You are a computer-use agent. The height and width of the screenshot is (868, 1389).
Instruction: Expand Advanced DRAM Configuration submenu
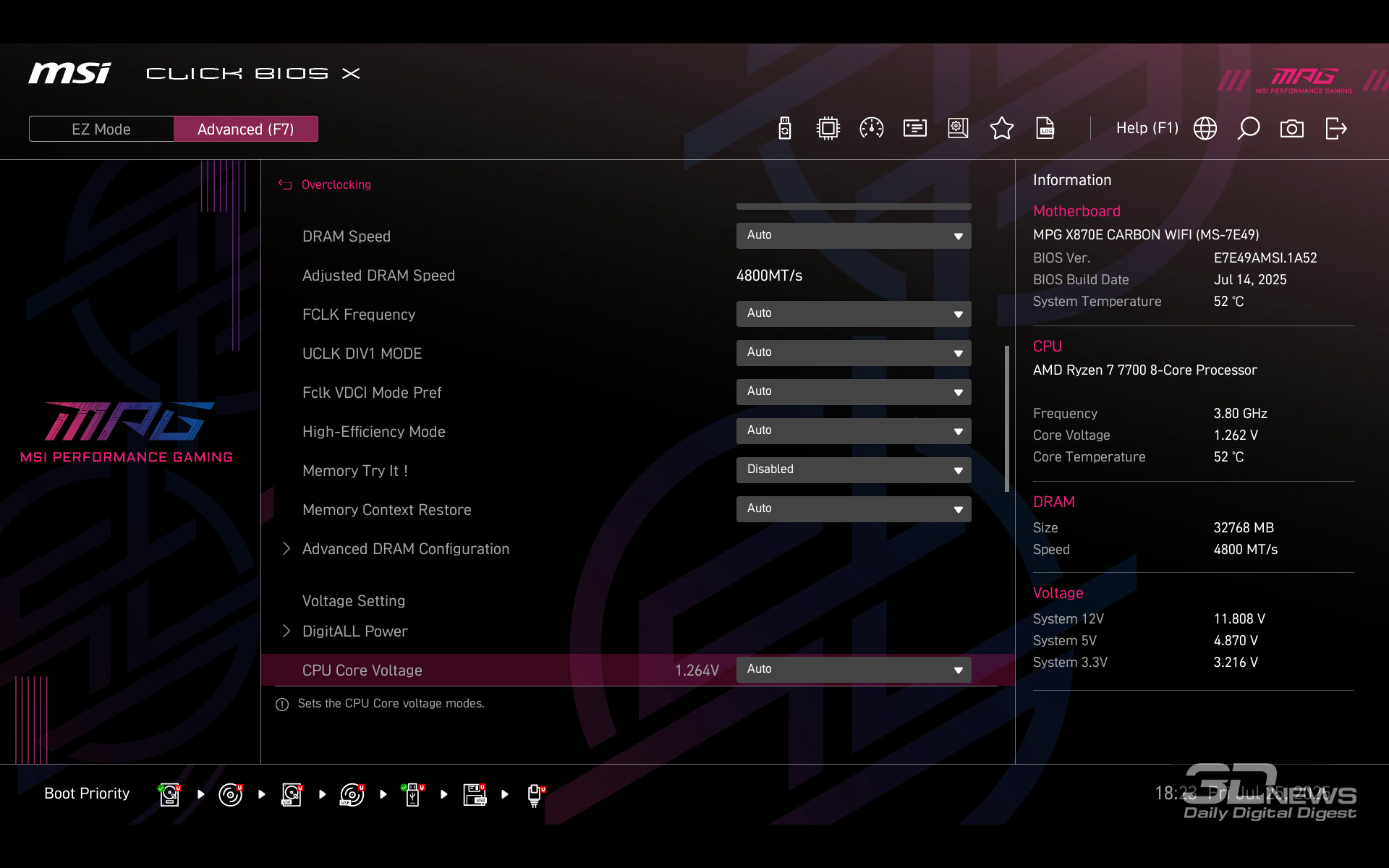pos(405,549)
